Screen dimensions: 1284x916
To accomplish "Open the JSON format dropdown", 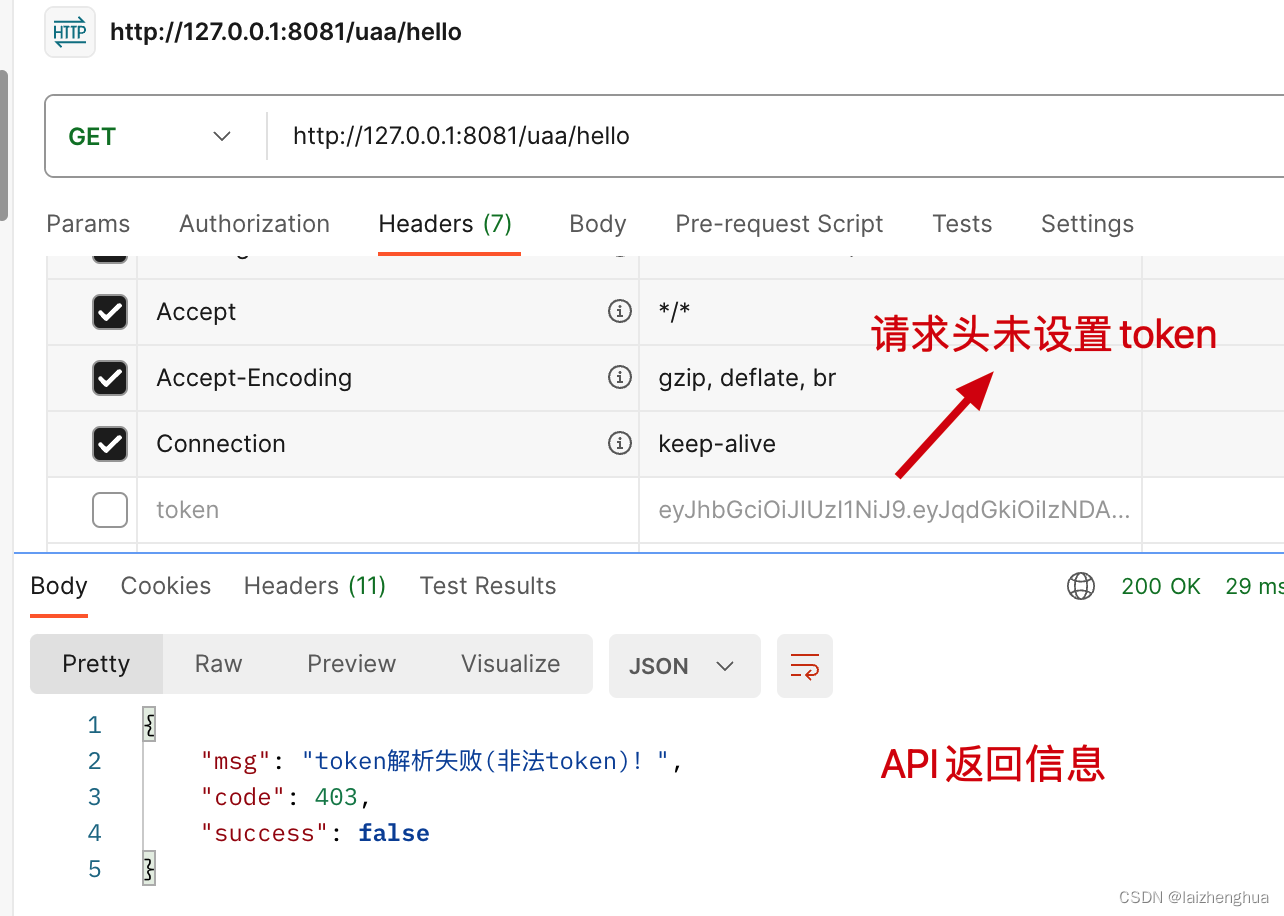I will click(x=684, y=666).
